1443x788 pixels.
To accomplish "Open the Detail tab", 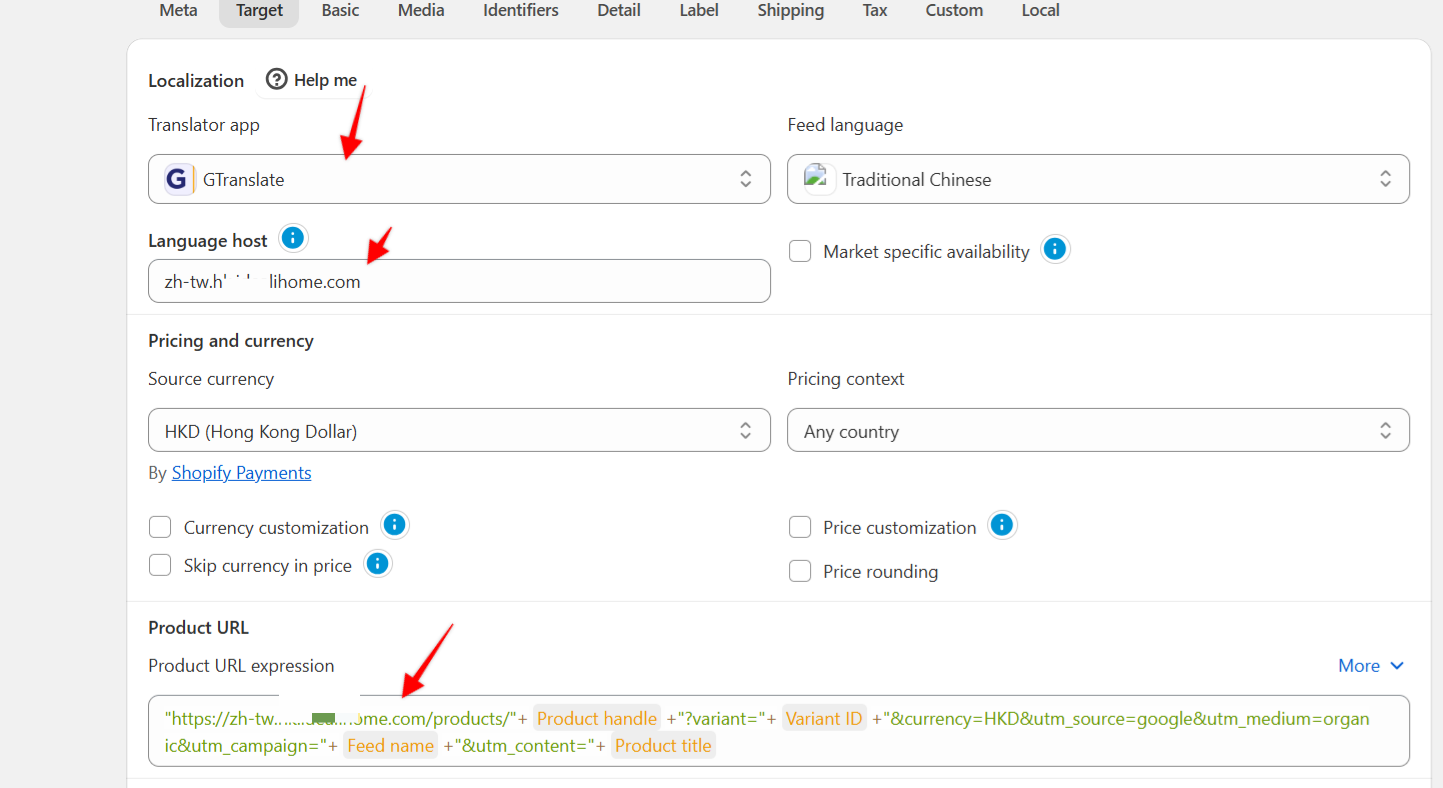I will click(x=619, y=10).
